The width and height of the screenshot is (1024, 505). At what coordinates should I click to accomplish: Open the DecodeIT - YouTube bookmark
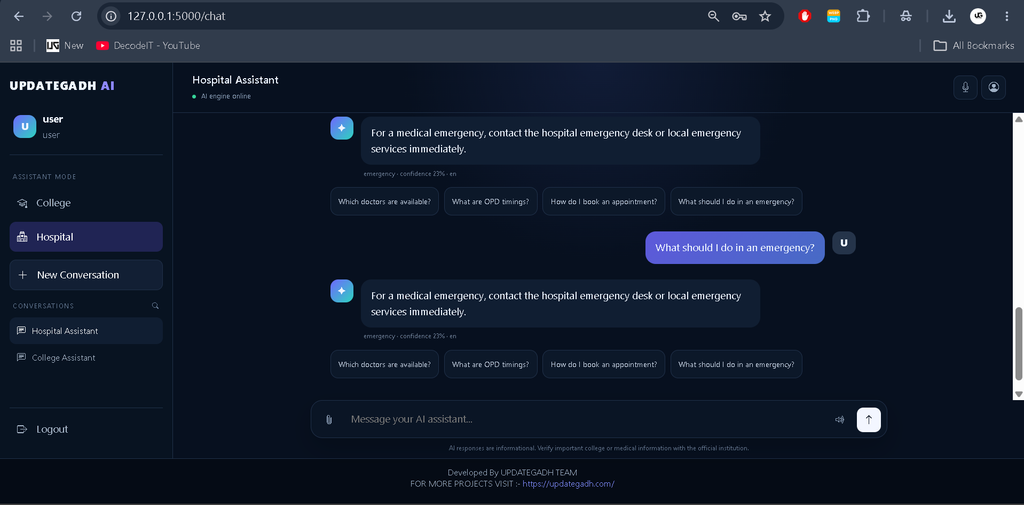coord(148,46)
